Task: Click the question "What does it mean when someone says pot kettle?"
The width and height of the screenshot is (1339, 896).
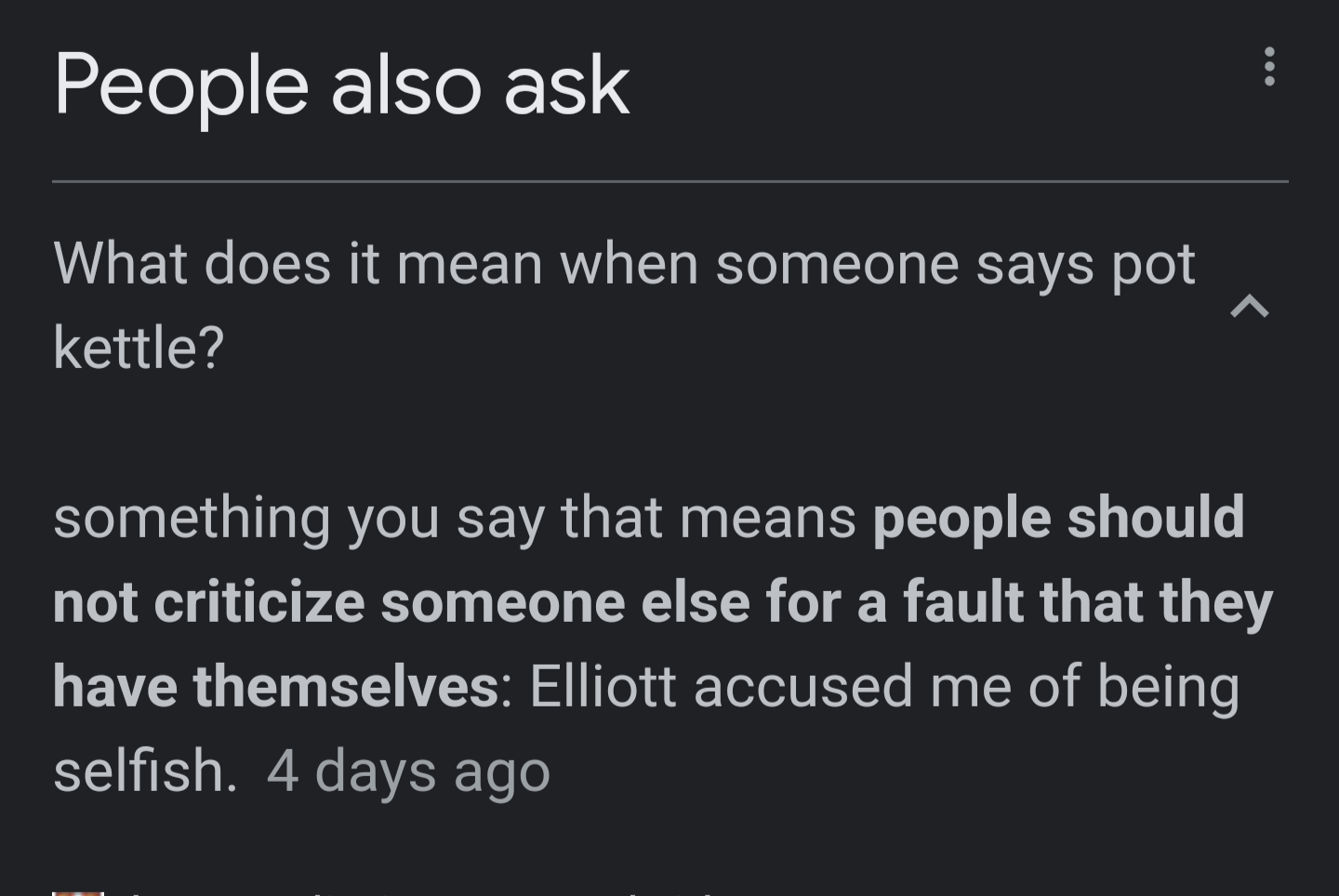Action: coord(623,265)
